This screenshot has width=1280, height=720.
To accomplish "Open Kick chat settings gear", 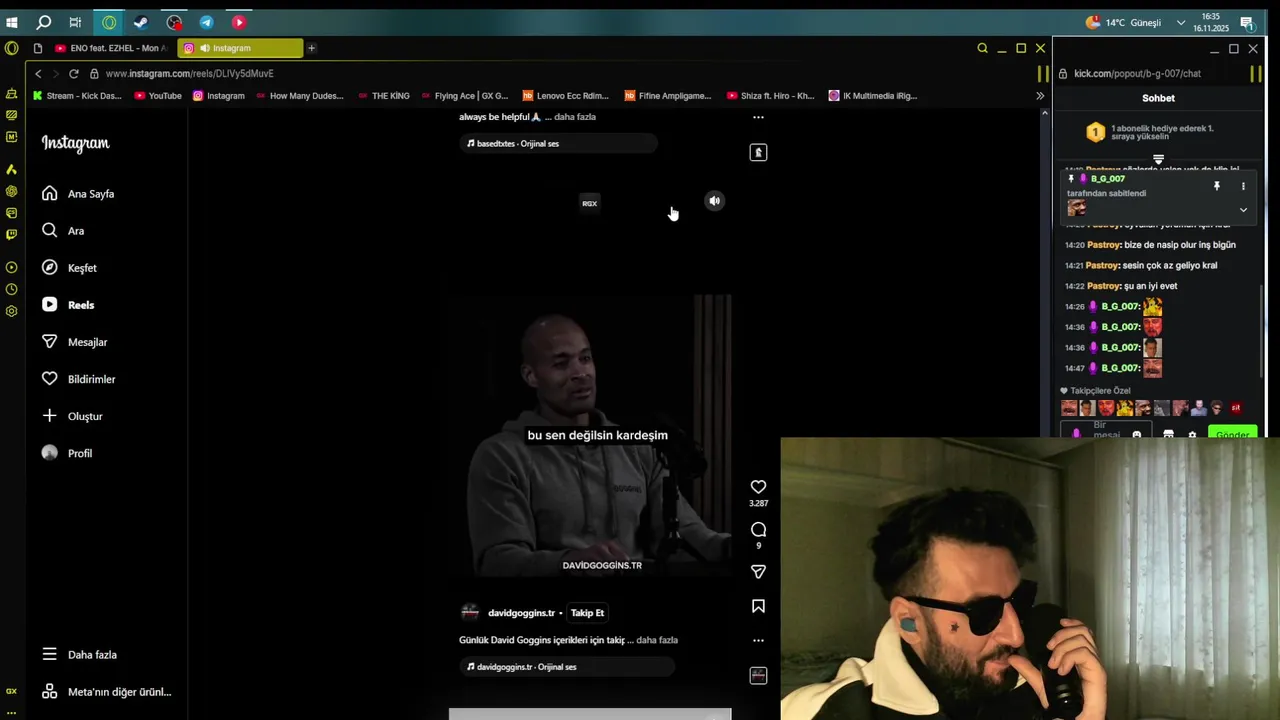I will 1192,435.
